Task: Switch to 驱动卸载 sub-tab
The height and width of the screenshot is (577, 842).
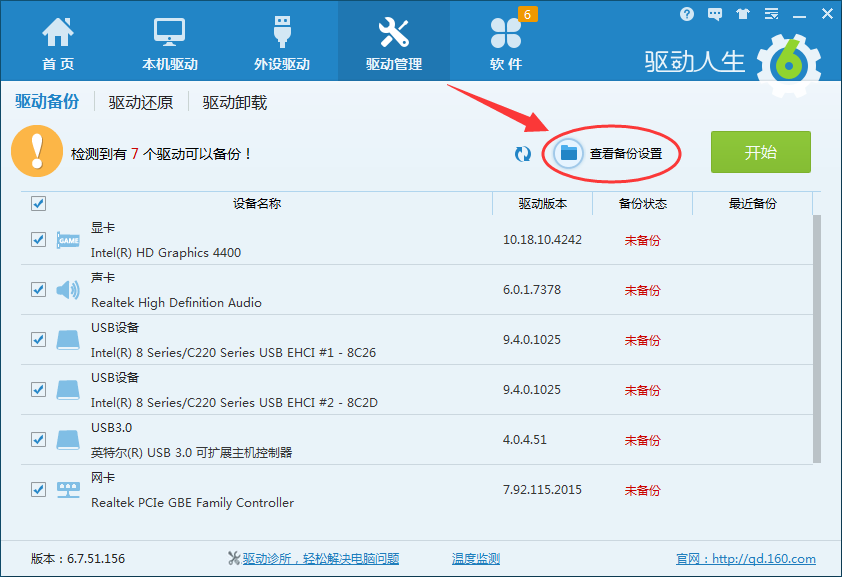Action: pyautogui.click(x=235, y=102)
